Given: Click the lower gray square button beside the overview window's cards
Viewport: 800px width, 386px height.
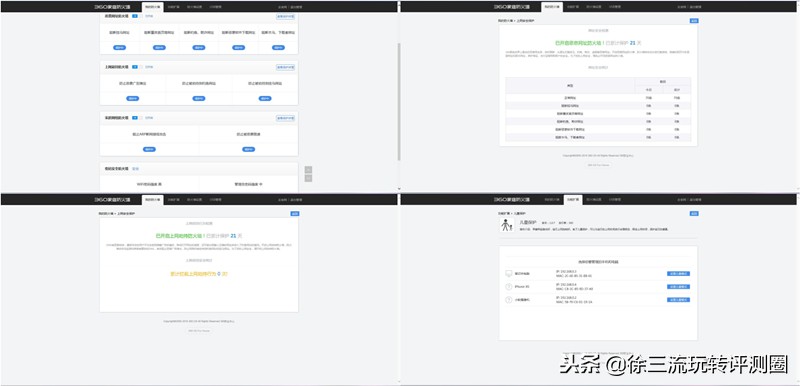Looking at the screenshot, I should (308, 178).
